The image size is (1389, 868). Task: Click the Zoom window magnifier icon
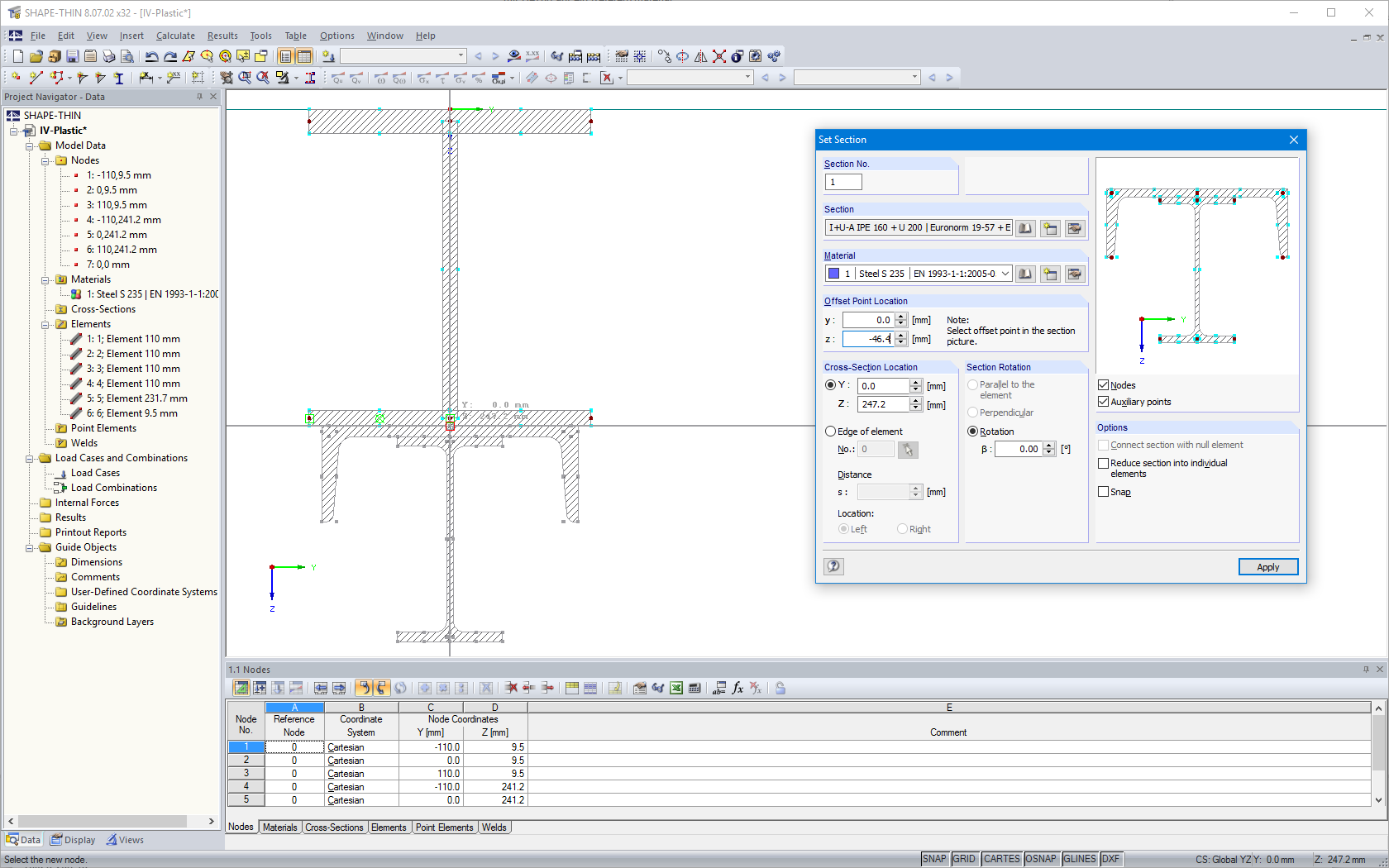[x=246, y=78]
